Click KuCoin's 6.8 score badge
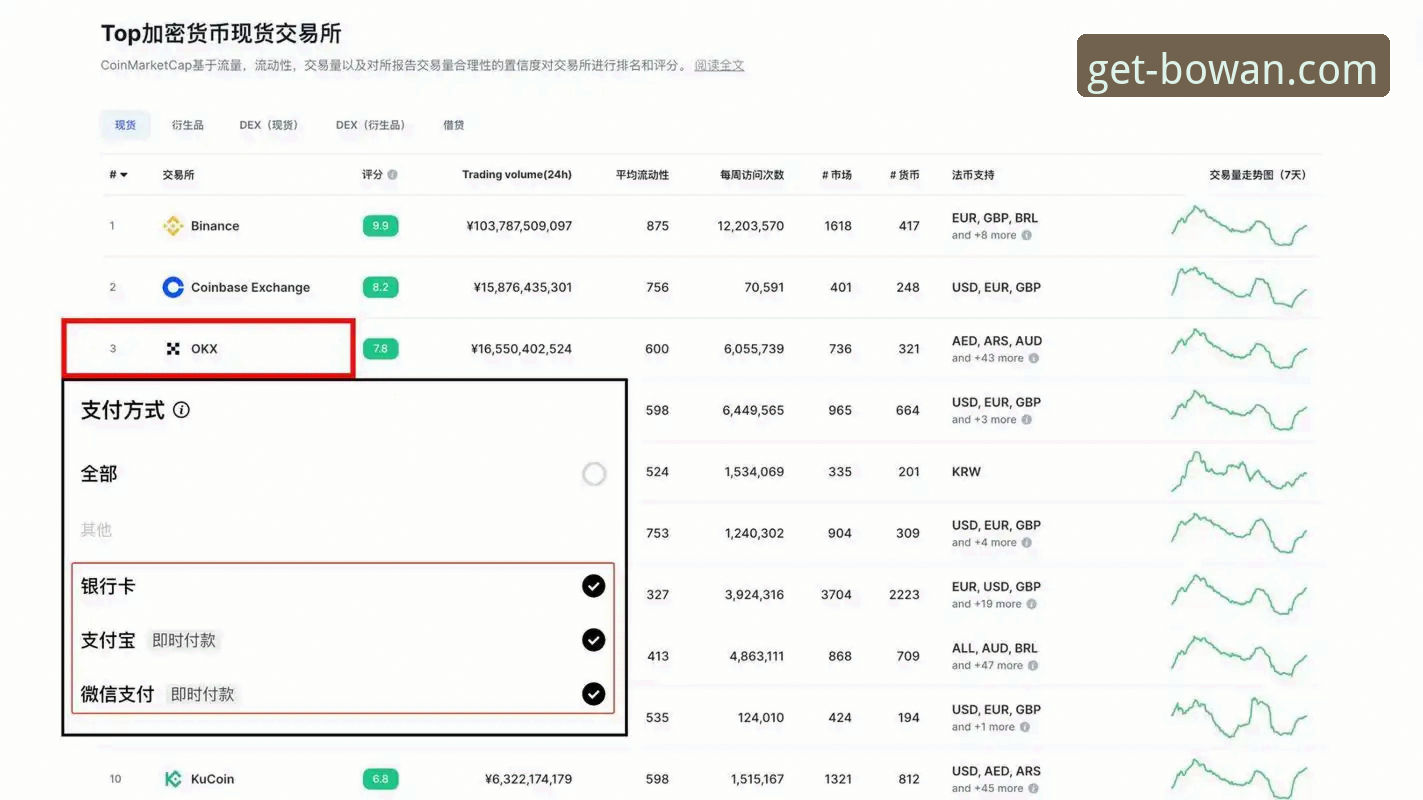Screen dimensions: 1423x800 [380, 779]
